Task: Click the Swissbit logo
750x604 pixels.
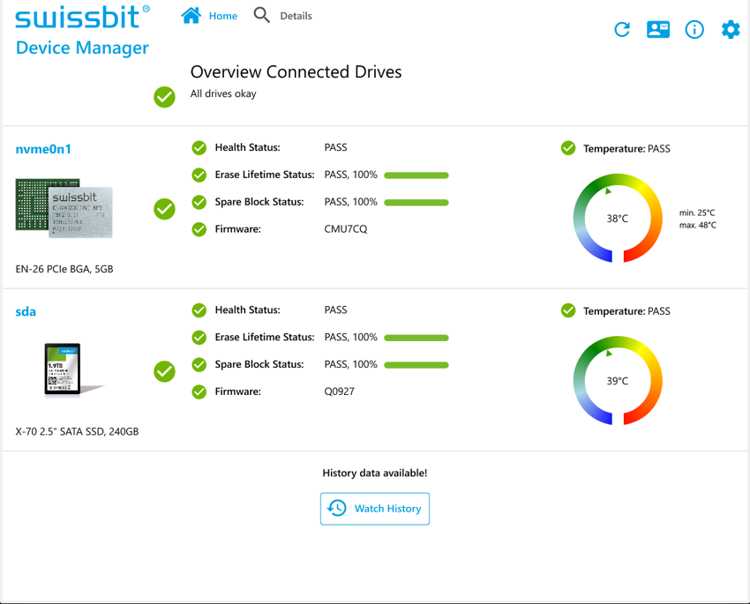Action: tap(82, 17)
